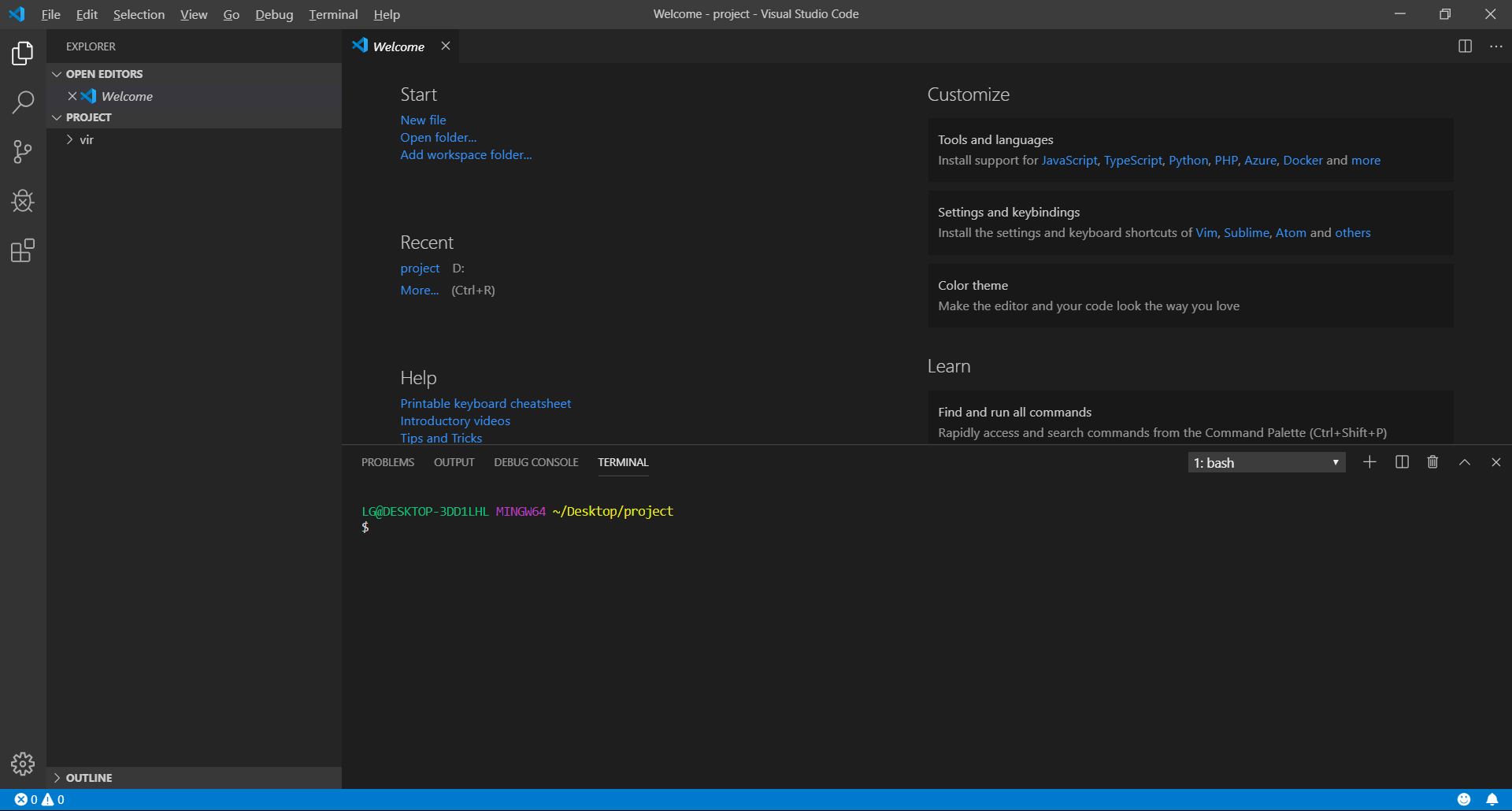The image size is (1512, 811).
Task: Activate the Welcome editor tab
Action: [398, 46]
